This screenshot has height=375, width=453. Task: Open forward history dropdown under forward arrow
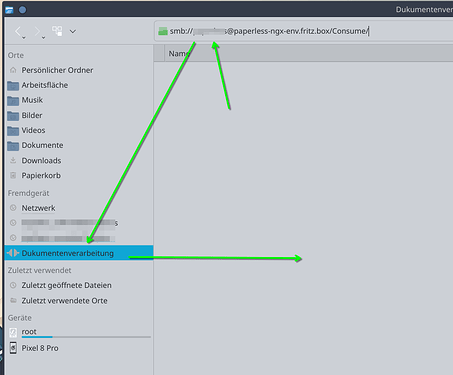[x=43, y=38]
